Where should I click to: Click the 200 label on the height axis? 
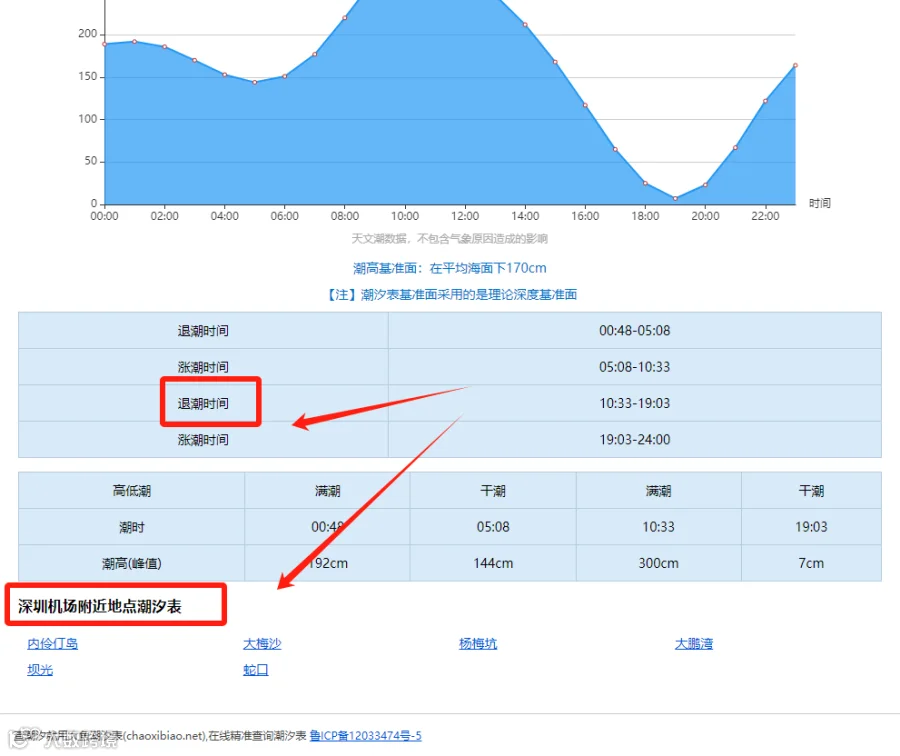[87, 34]
